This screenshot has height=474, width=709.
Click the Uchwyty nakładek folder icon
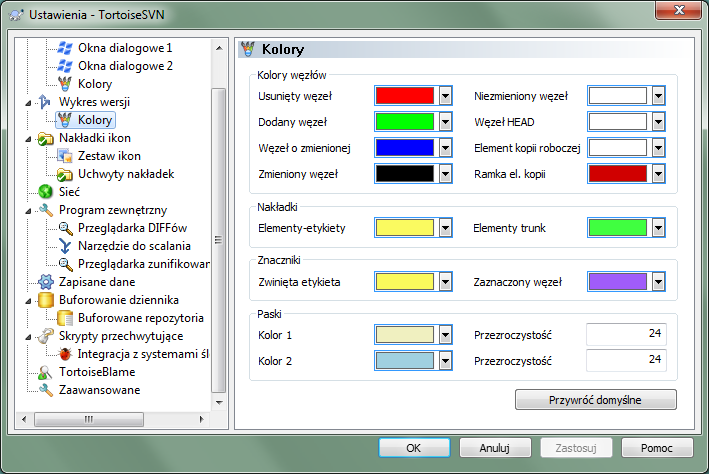pyautogui.click(x=65, y=174)
